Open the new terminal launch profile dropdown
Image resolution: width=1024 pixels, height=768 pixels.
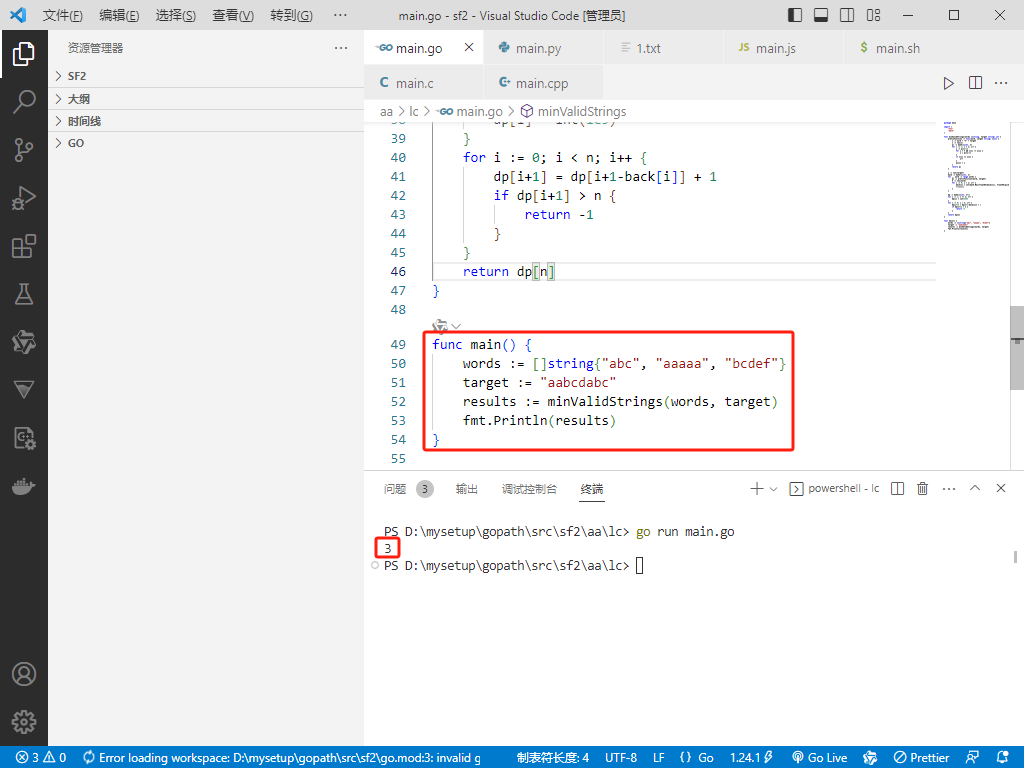pyautogui.click(x=773, y=488)
